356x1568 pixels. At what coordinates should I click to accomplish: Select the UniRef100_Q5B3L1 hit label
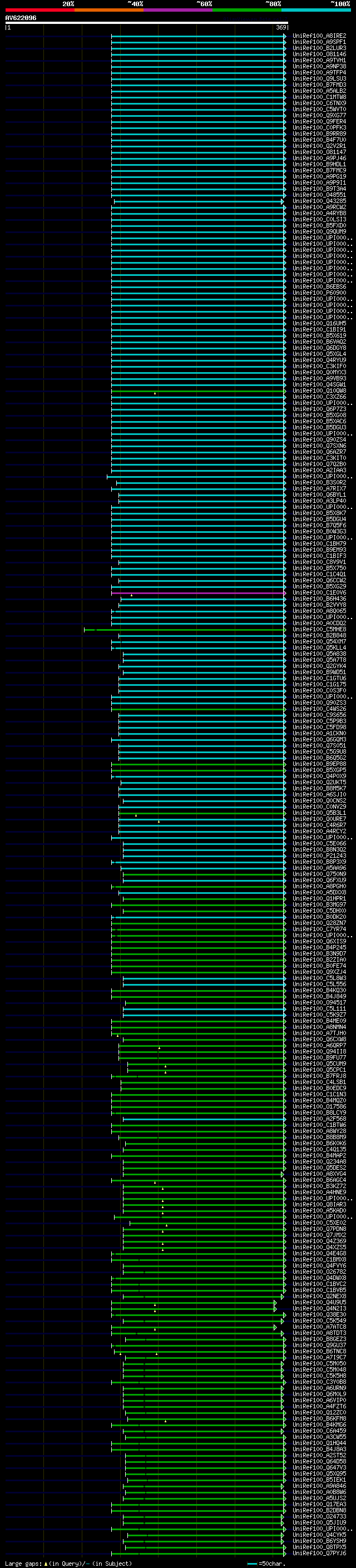tap(319, 813)
